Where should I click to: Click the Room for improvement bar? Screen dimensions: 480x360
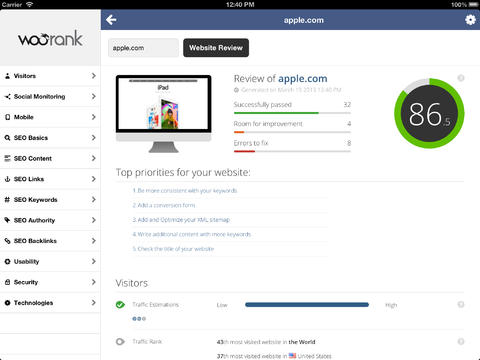point(292,132)
